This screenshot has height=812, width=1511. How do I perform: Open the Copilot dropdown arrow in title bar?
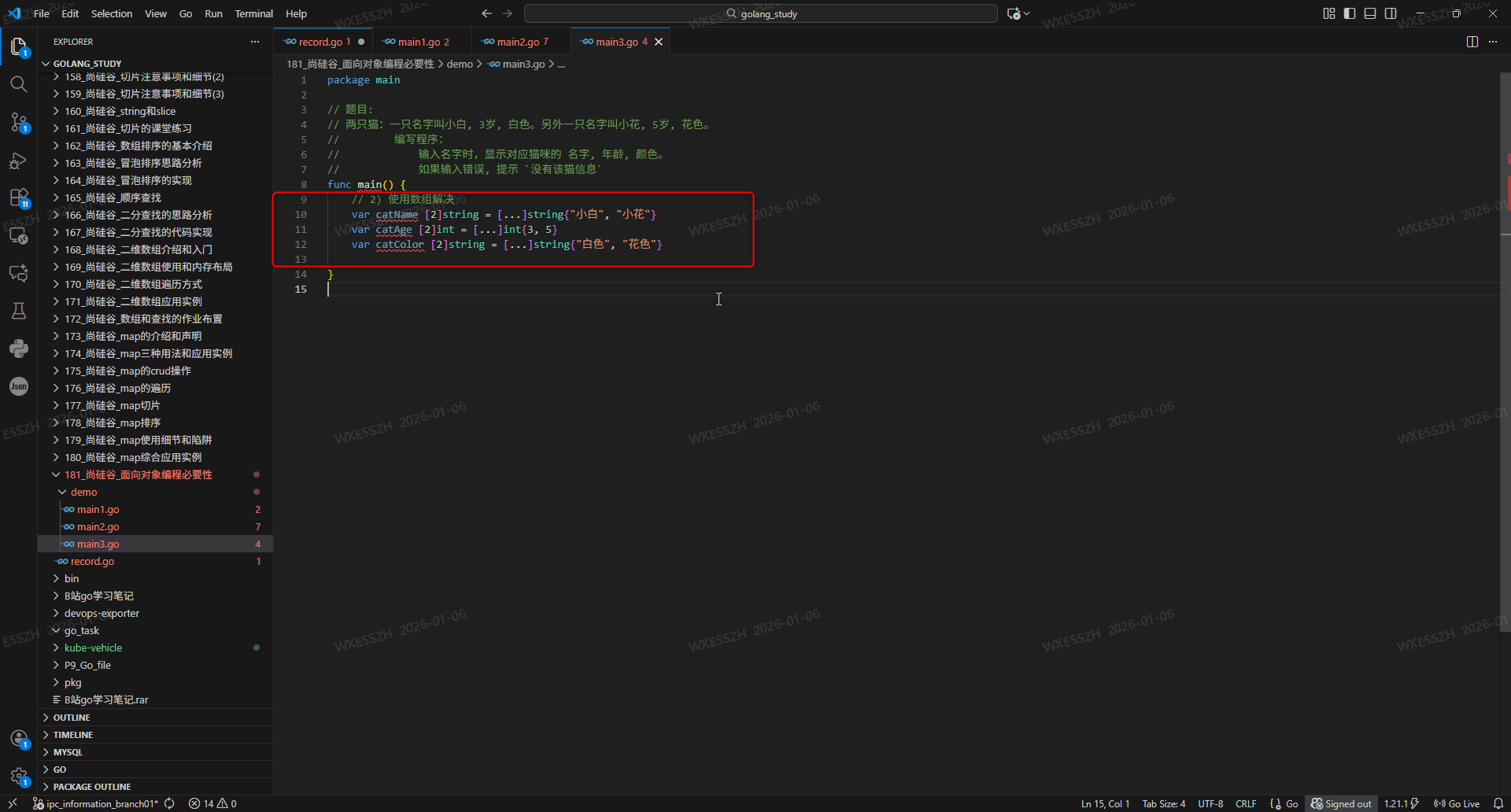click(1027, 13)
